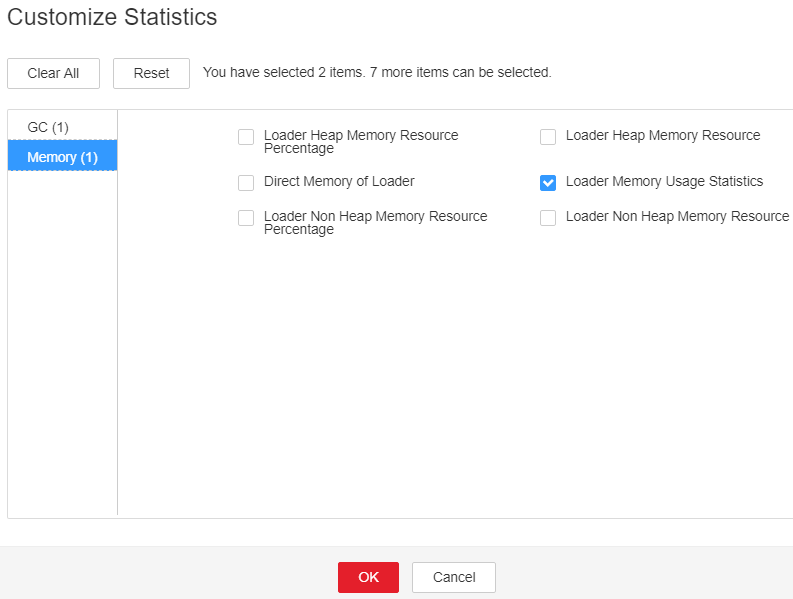Click the selected items count message
Viewport: 793px width, 599px height.
[377, 72]
